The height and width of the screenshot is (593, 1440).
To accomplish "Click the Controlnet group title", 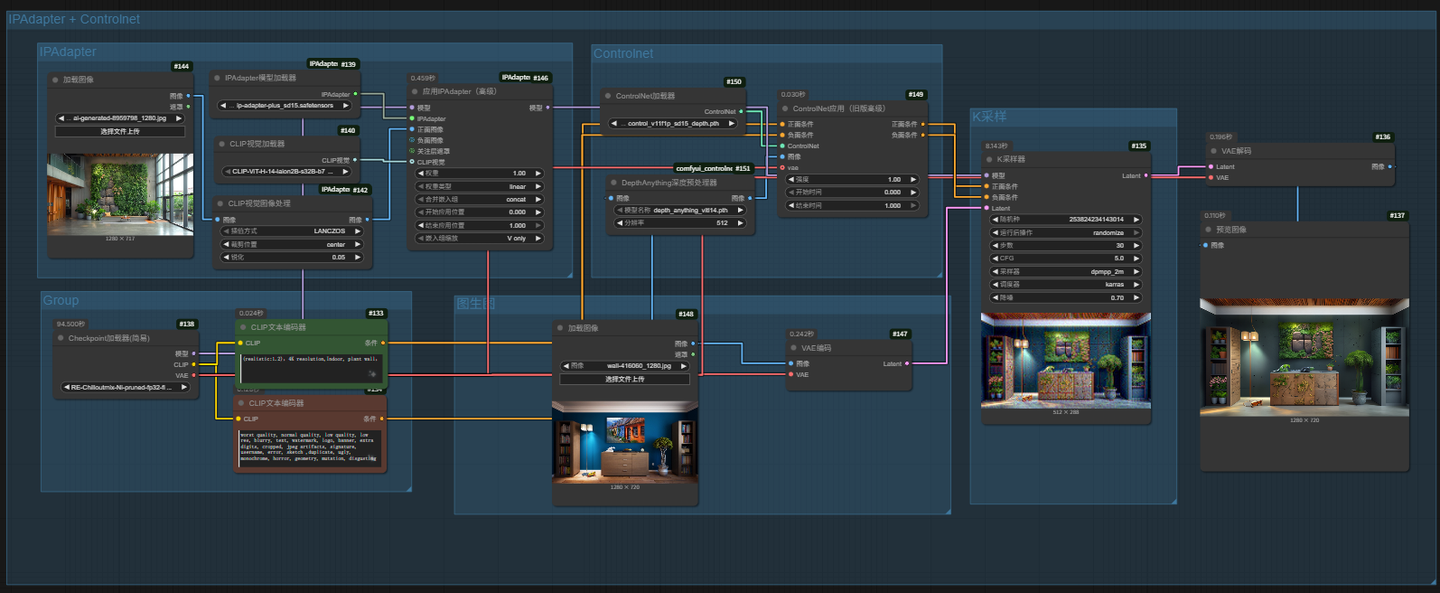I will click(623, 53).
